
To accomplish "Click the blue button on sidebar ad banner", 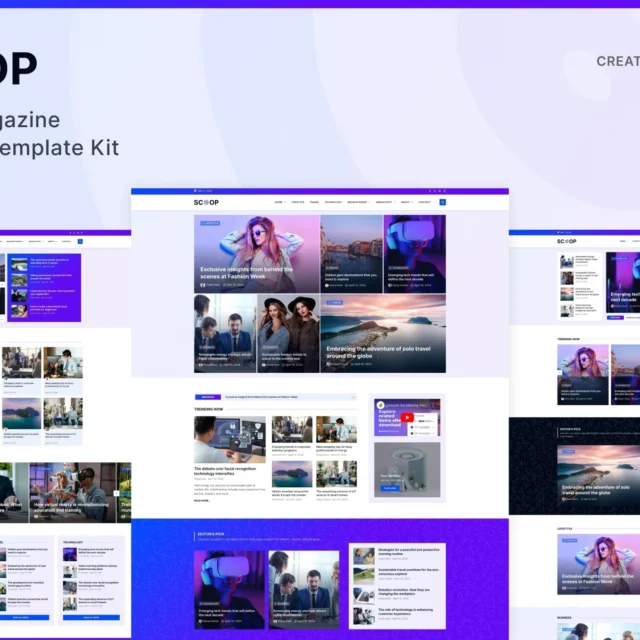I will tap(390, 488).
